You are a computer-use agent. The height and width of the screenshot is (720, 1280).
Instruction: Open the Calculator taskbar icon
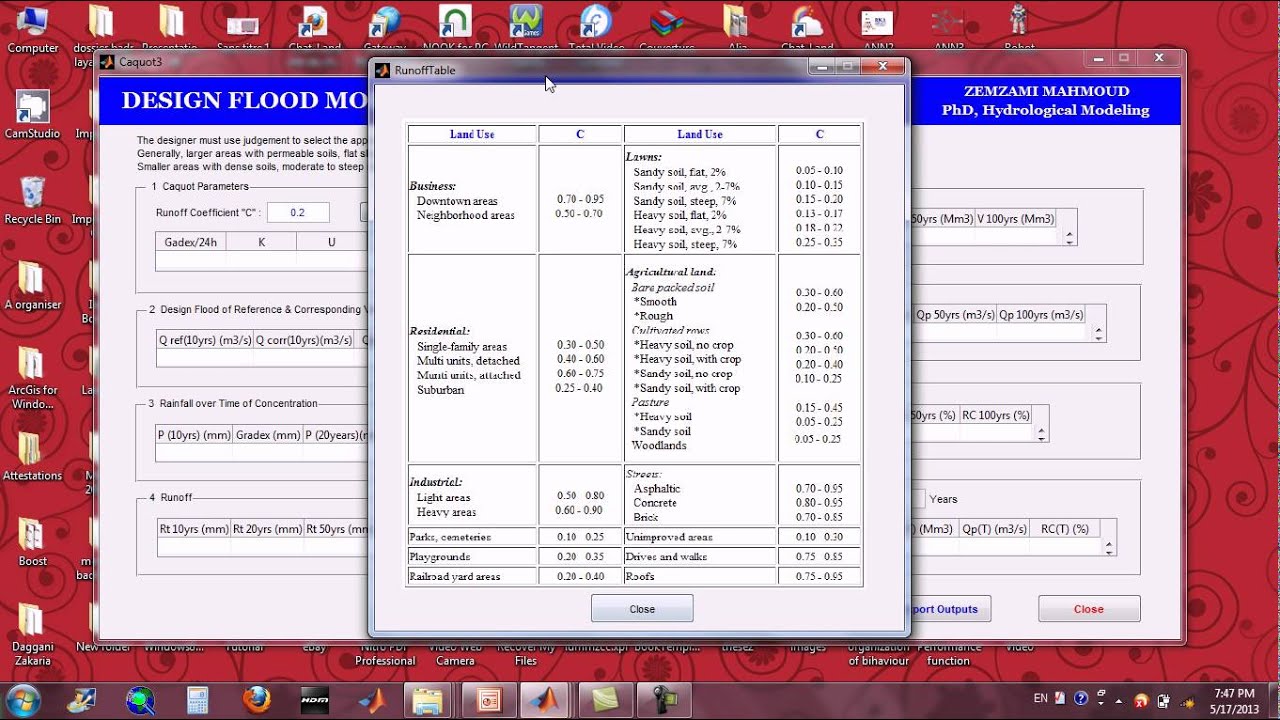(x=197, y=699)
